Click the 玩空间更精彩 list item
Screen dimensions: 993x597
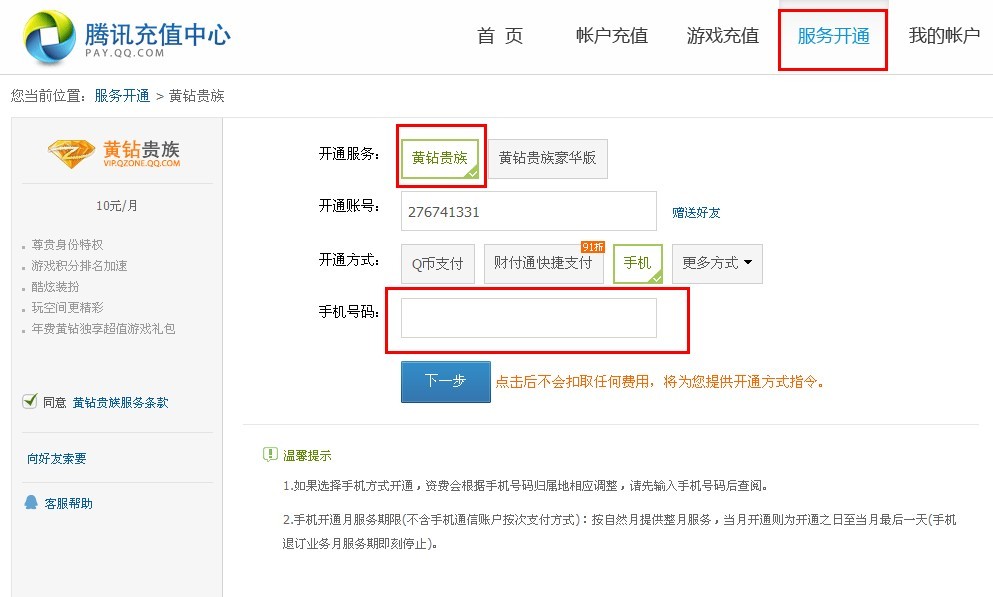point(67,307)
